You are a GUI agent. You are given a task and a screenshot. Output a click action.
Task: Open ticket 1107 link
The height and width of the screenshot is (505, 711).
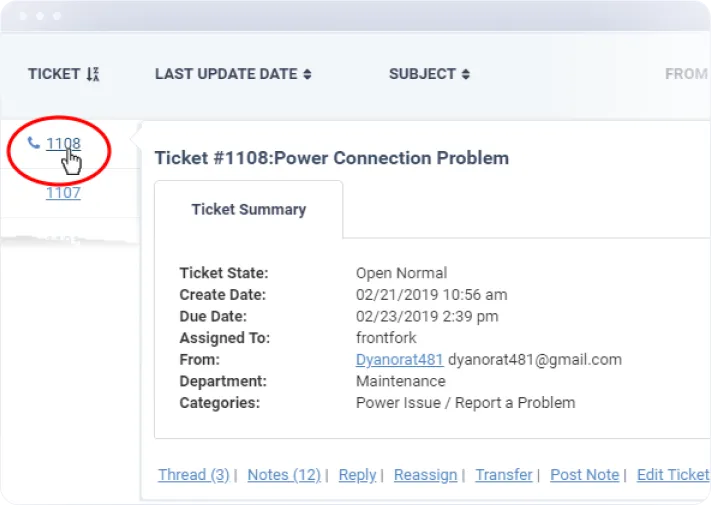pyautogui.click(x=63, y=193)
